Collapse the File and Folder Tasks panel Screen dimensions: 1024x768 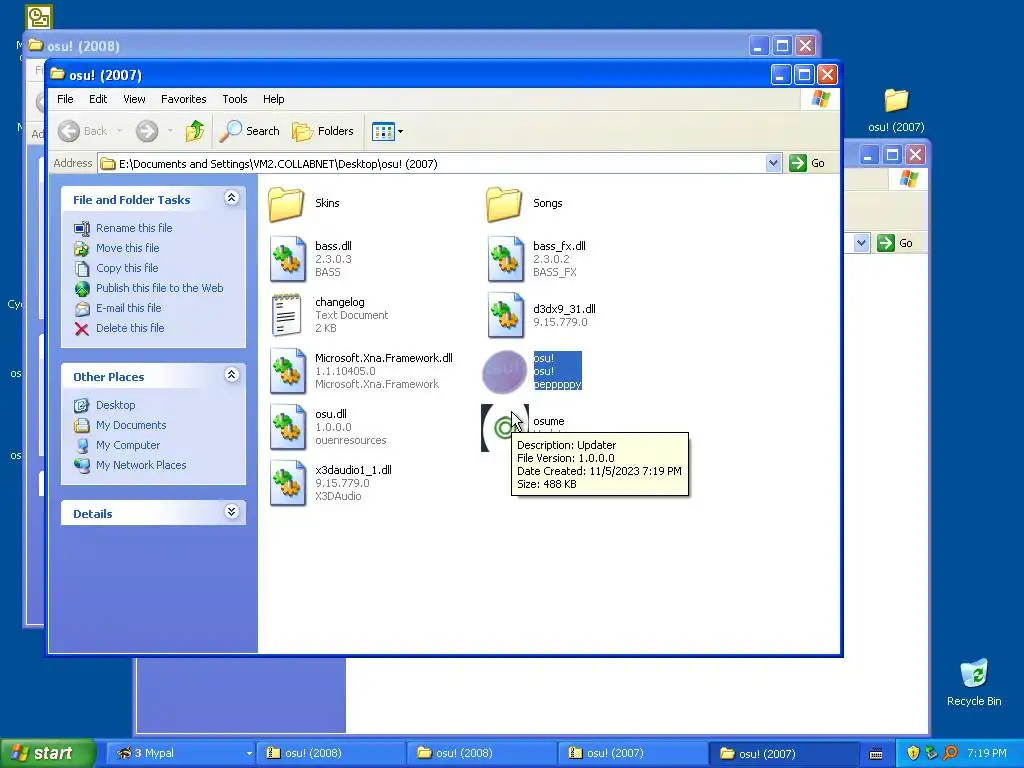pyautogui.click(x=231, y=198)
